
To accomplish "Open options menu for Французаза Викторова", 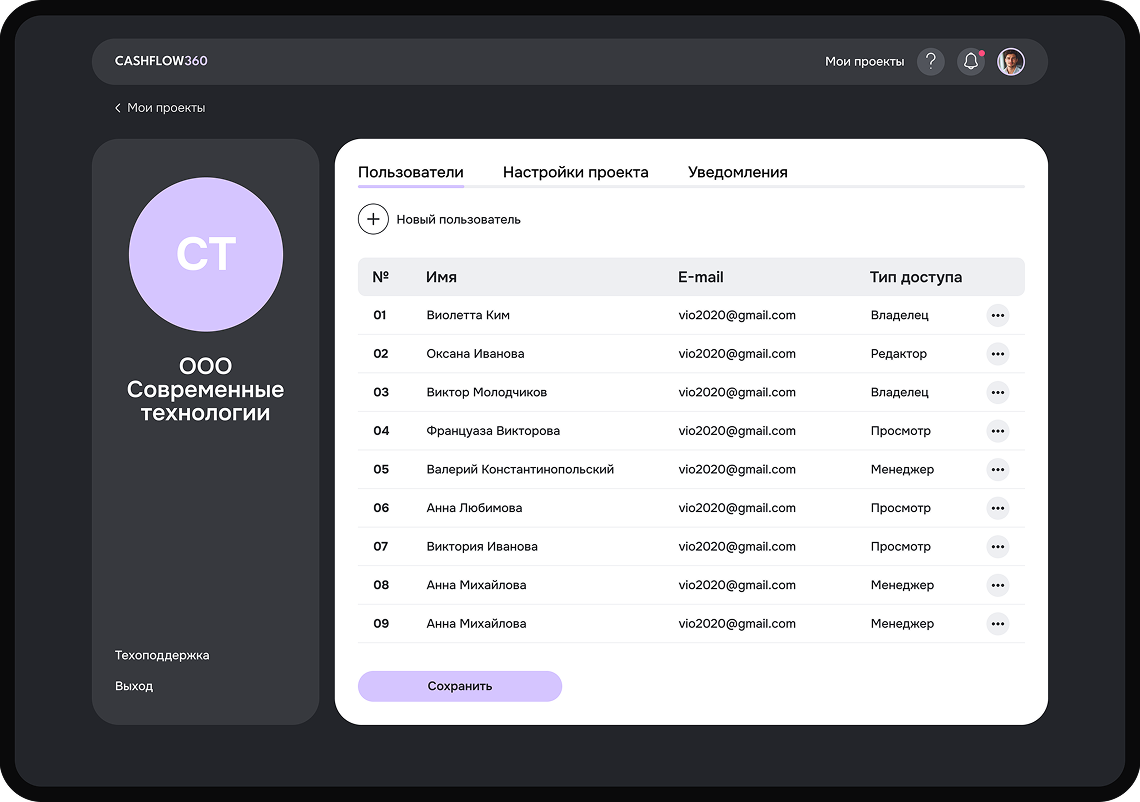I will coord(997,431).
